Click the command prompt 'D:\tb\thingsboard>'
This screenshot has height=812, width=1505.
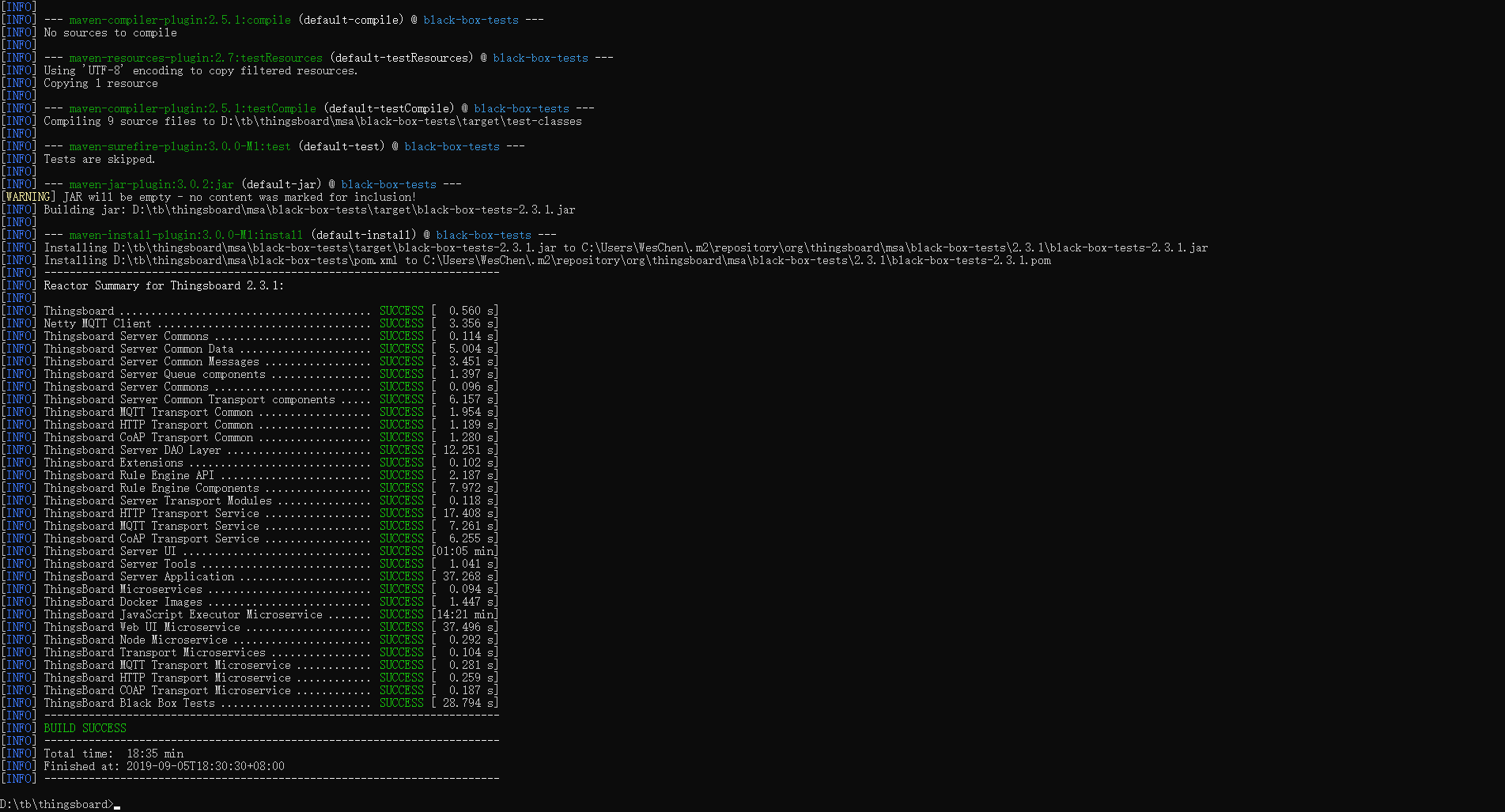57,804
